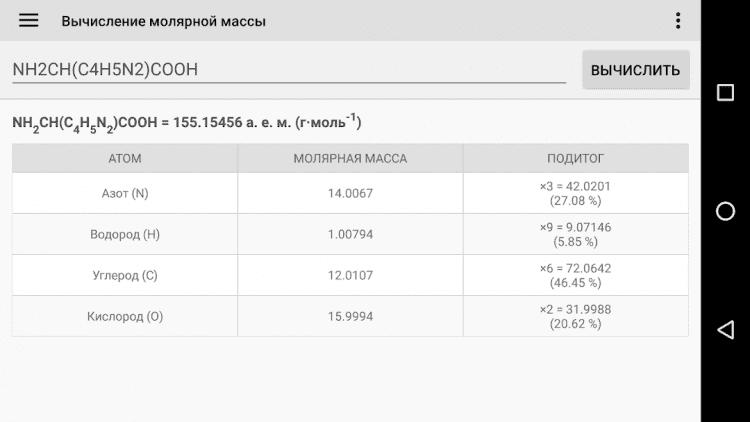The height and width of the screenshot is (422, 750).
Task: Click the molar mass result 155.15456 line
Action: (187, 123)
